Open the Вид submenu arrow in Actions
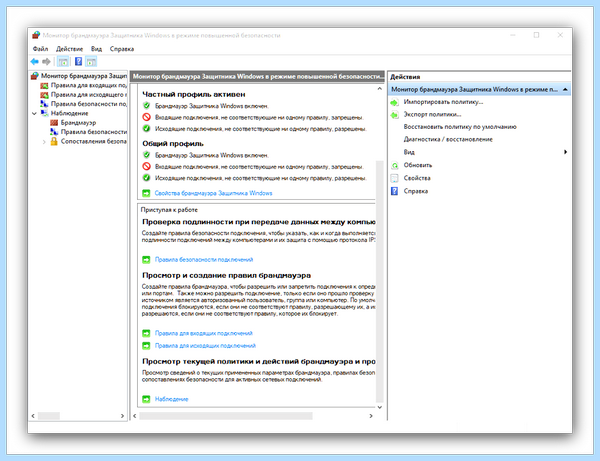Screen dimensions: 600x461 tap(565, 152)
